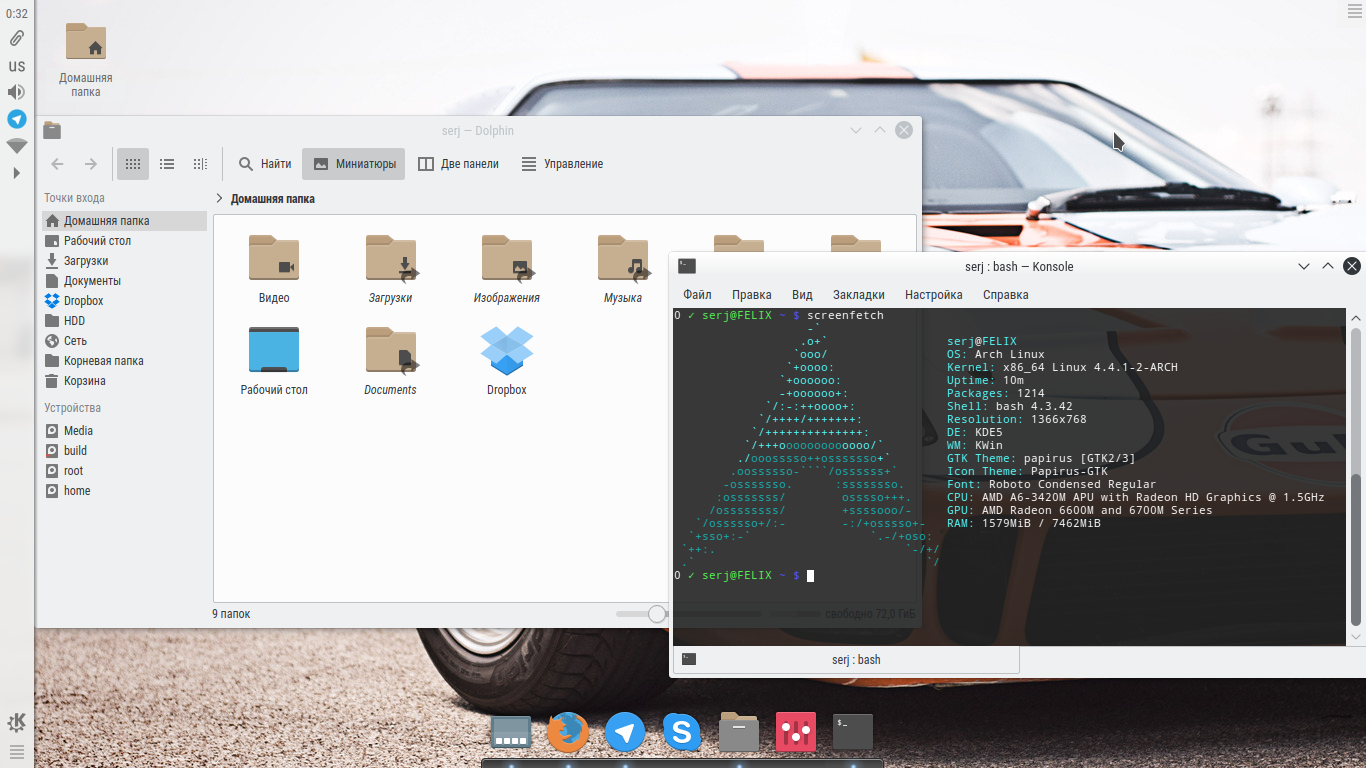Open Корзина trash in sidebar
Screen dimensions: 1366x768
[x=124, y=381]
